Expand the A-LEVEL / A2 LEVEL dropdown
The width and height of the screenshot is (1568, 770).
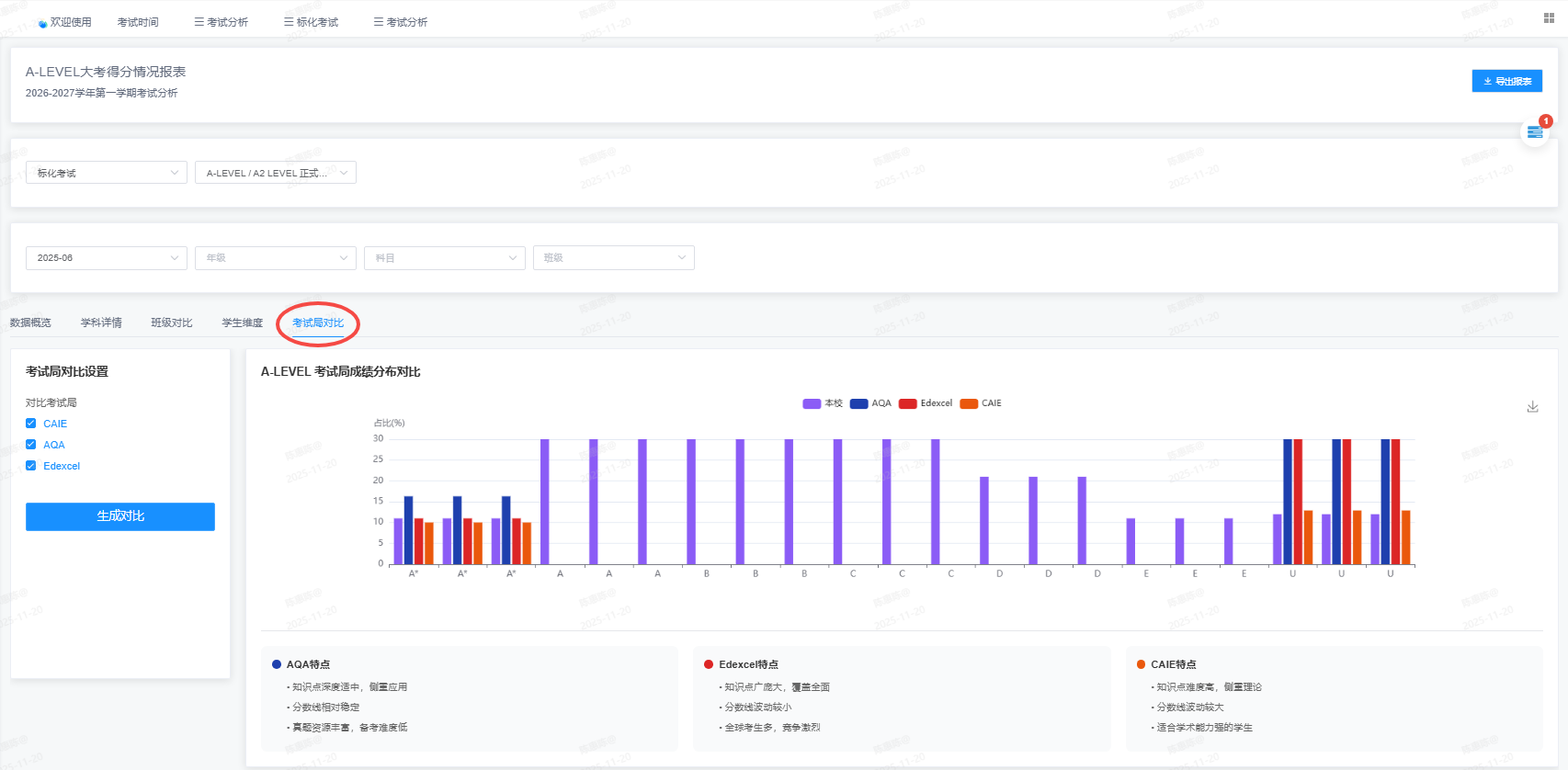(276, 173)
